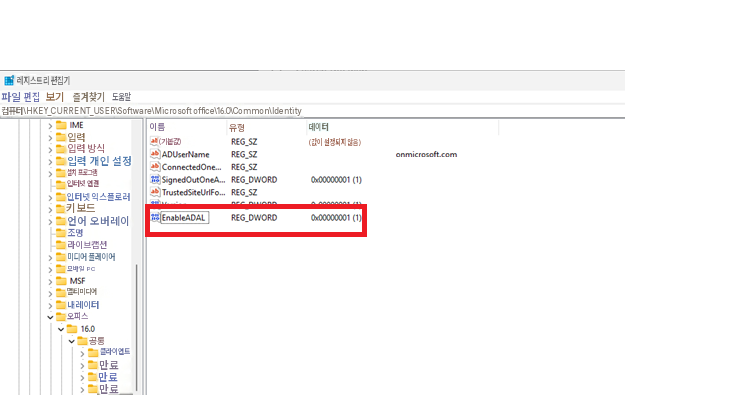Viewport: 750px width, 395px height.
Task: Expand the 인터넷 익스플로러 tree node
Action: [50, 198]
